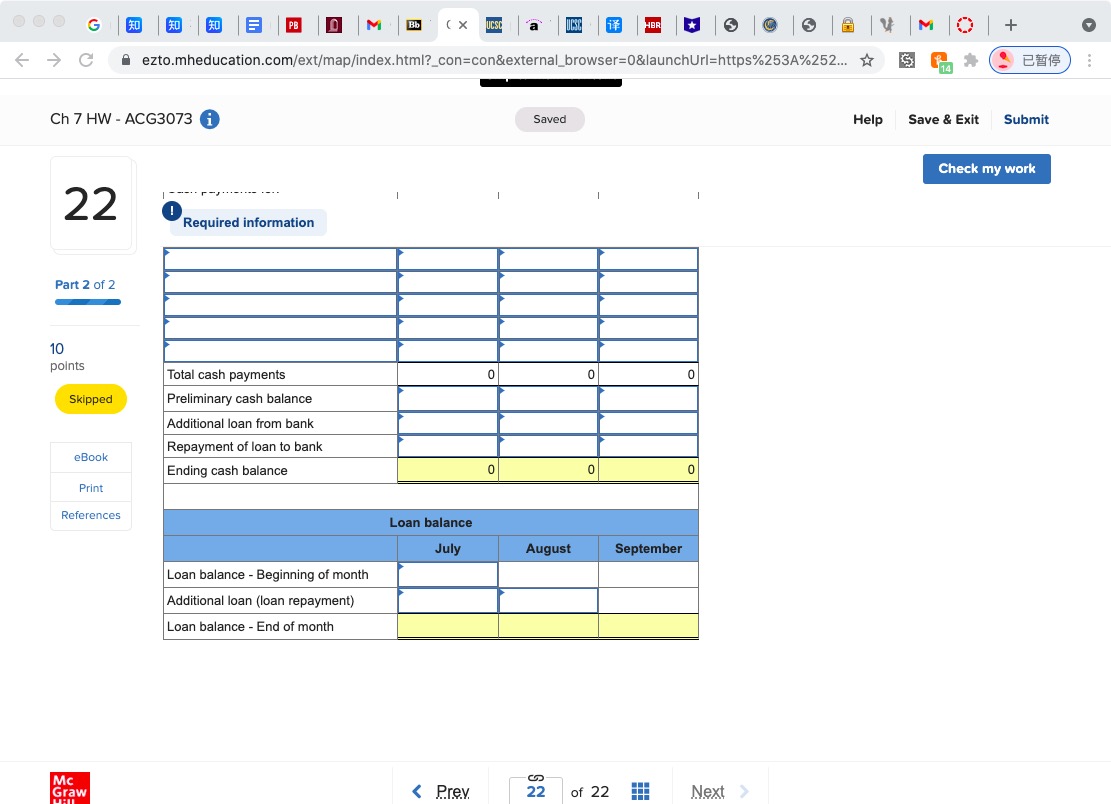Screen dimensions: 1111x804
Task: Switch to the Google Docs tab
Action: pos(254,25)
